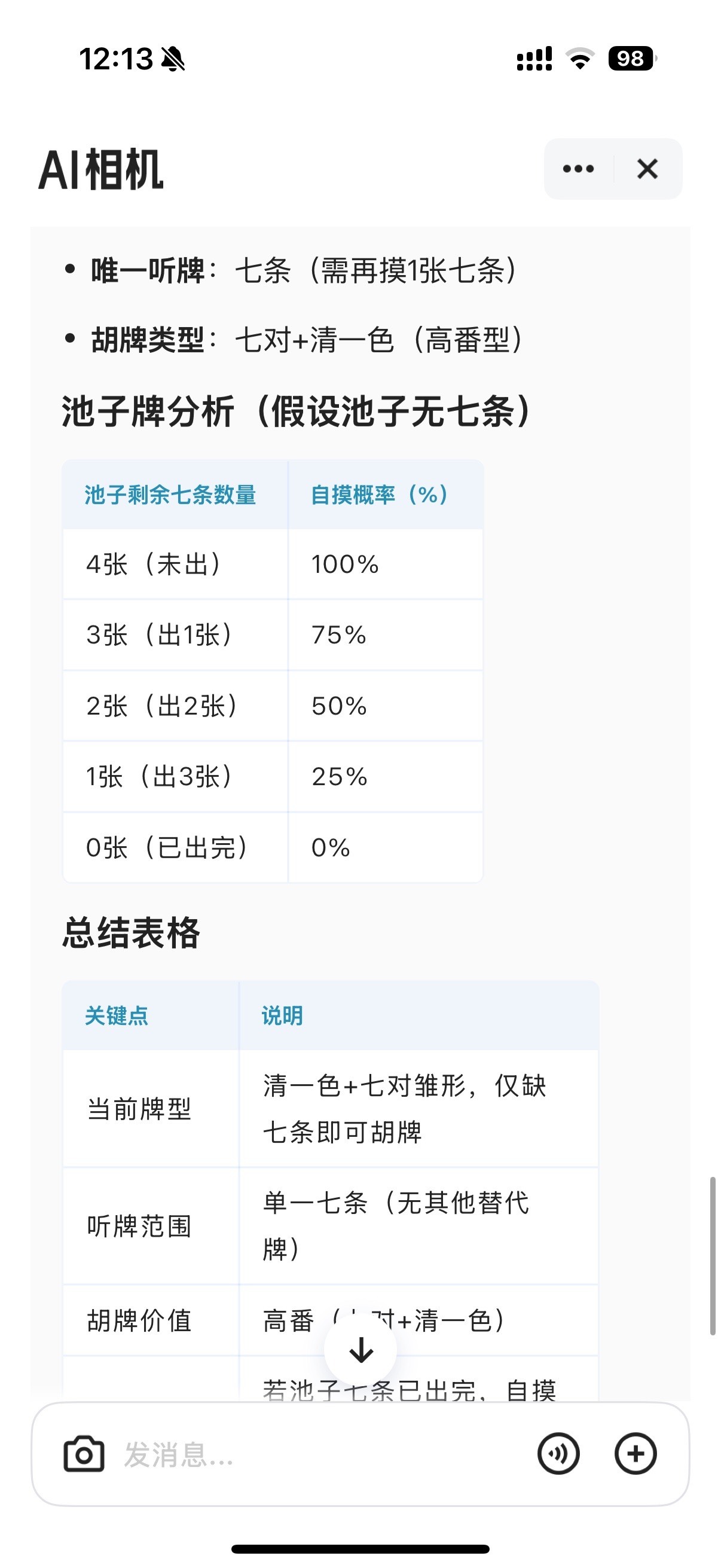Tap the 听牌范围 row label

coord(139,1226)
